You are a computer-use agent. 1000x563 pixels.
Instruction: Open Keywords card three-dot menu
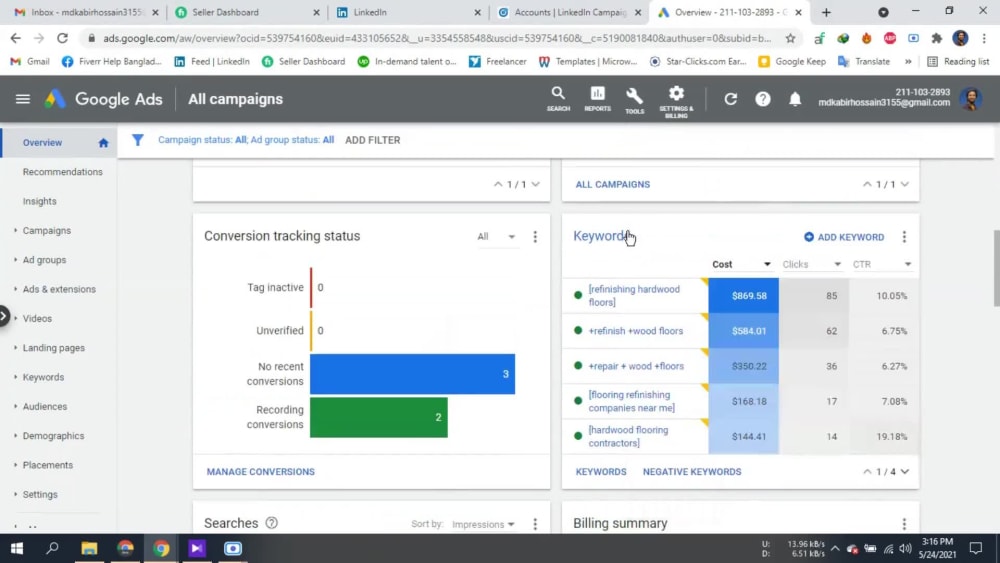(904, 237)
